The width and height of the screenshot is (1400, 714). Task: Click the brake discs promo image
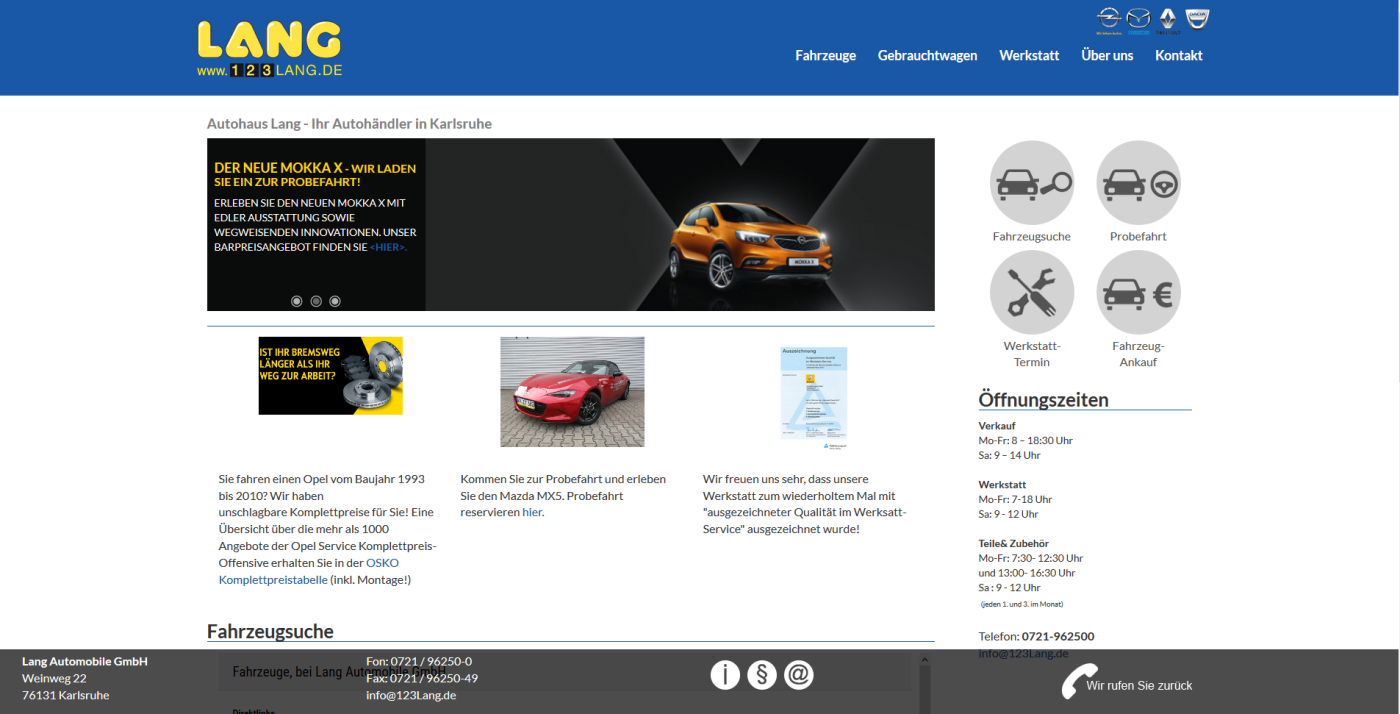(331, 376)
